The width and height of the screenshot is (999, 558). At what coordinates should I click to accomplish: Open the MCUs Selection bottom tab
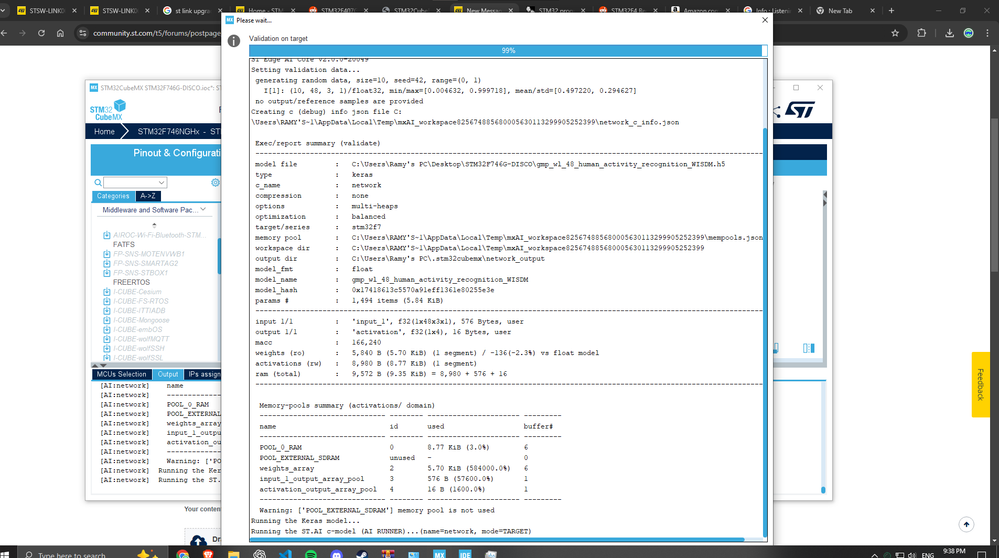click(x=121, y=375)
